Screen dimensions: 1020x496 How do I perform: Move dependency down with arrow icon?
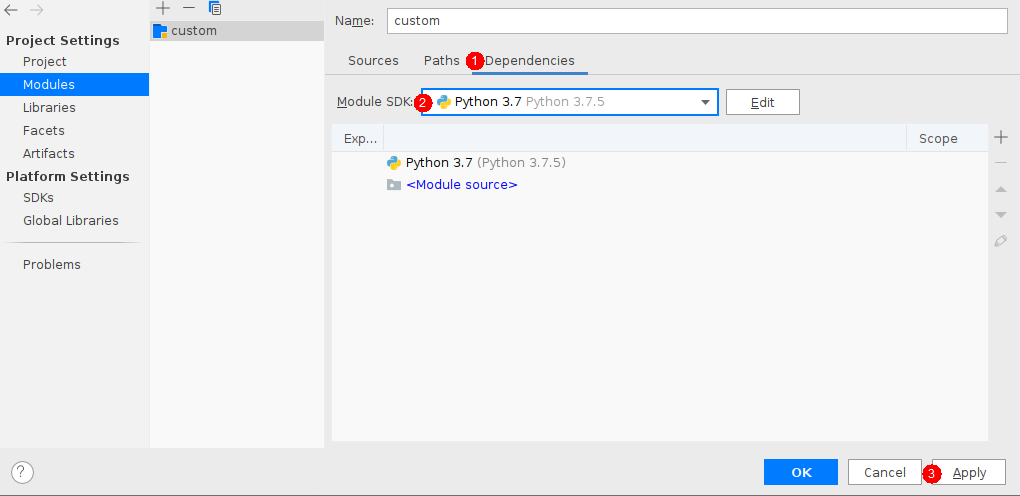(1001, 215)
